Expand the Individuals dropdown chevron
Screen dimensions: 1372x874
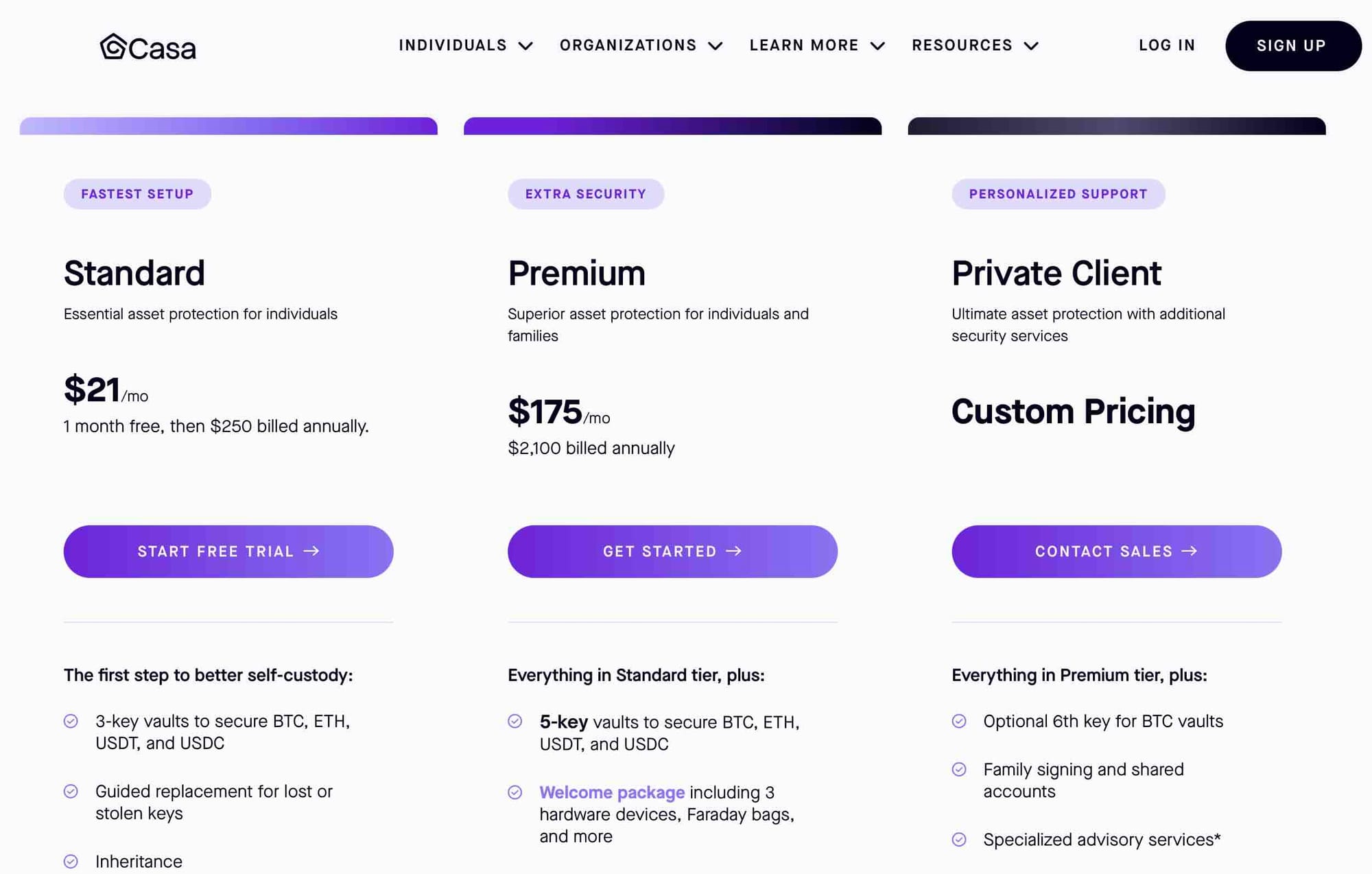[x=525, y=46]
